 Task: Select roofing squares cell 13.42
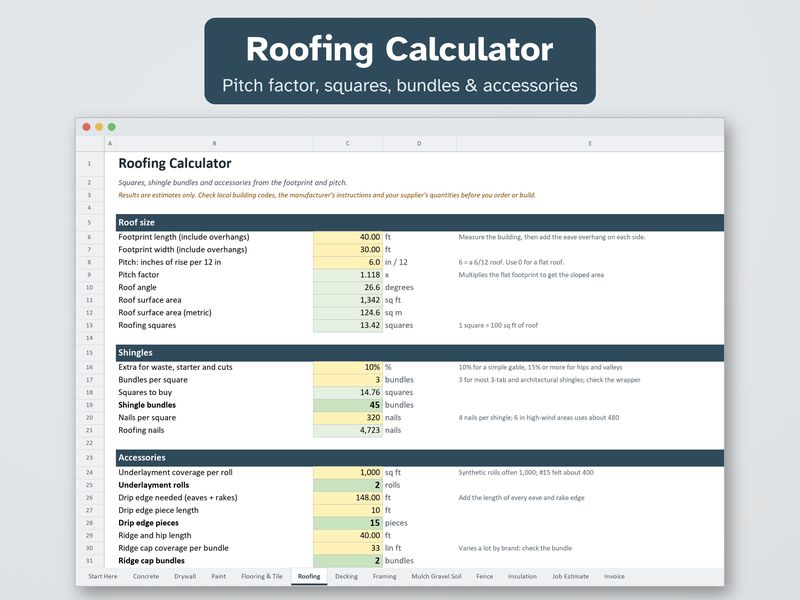[347, 326]
